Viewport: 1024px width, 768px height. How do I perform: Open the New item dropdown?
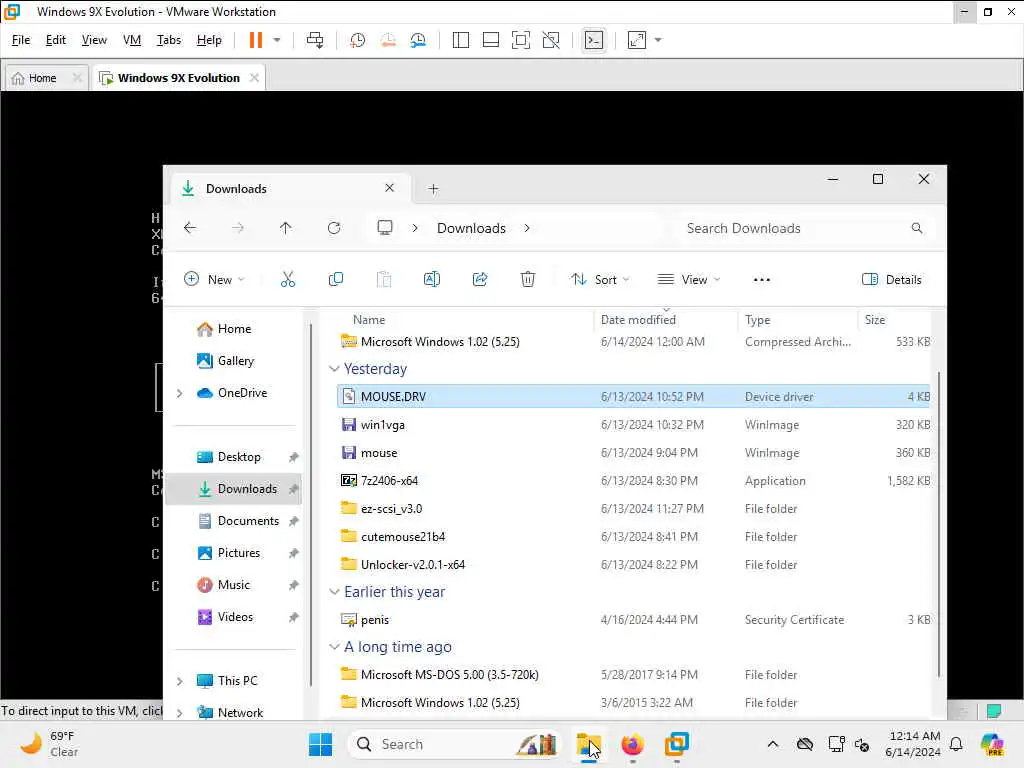(x=214, y=280)
